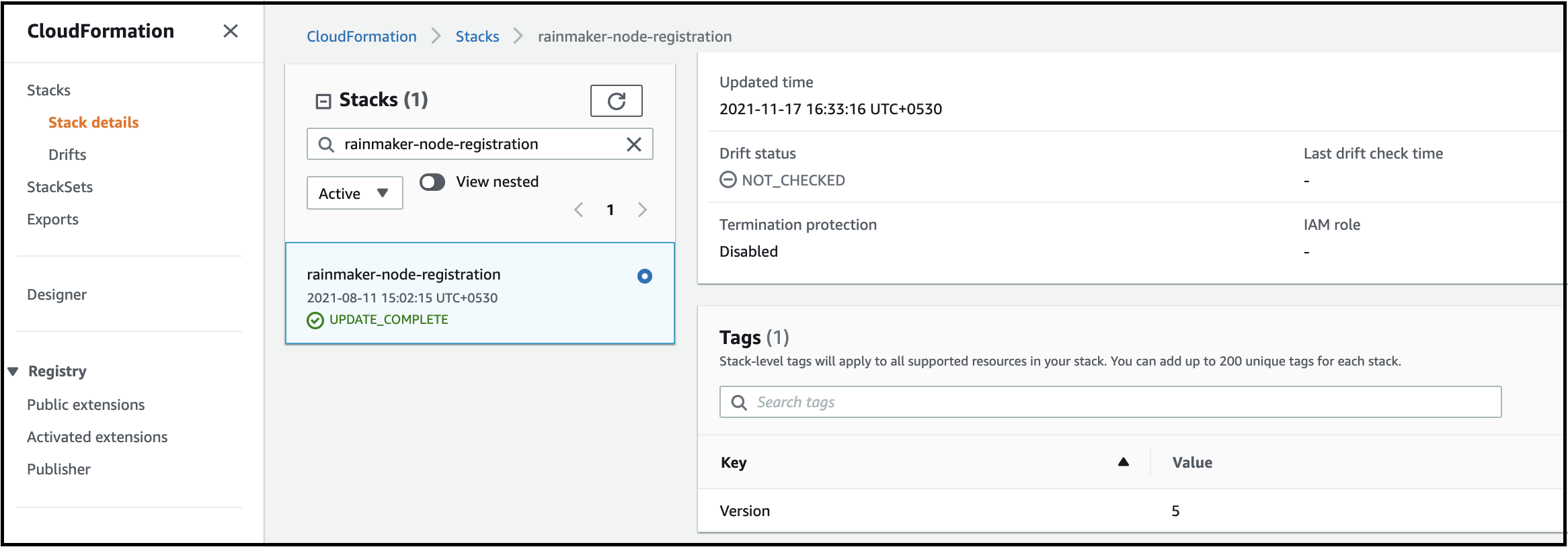Screen dimensions: 1568x547
Task: Go to next stacks page
Action: click(x=642, y=210)
